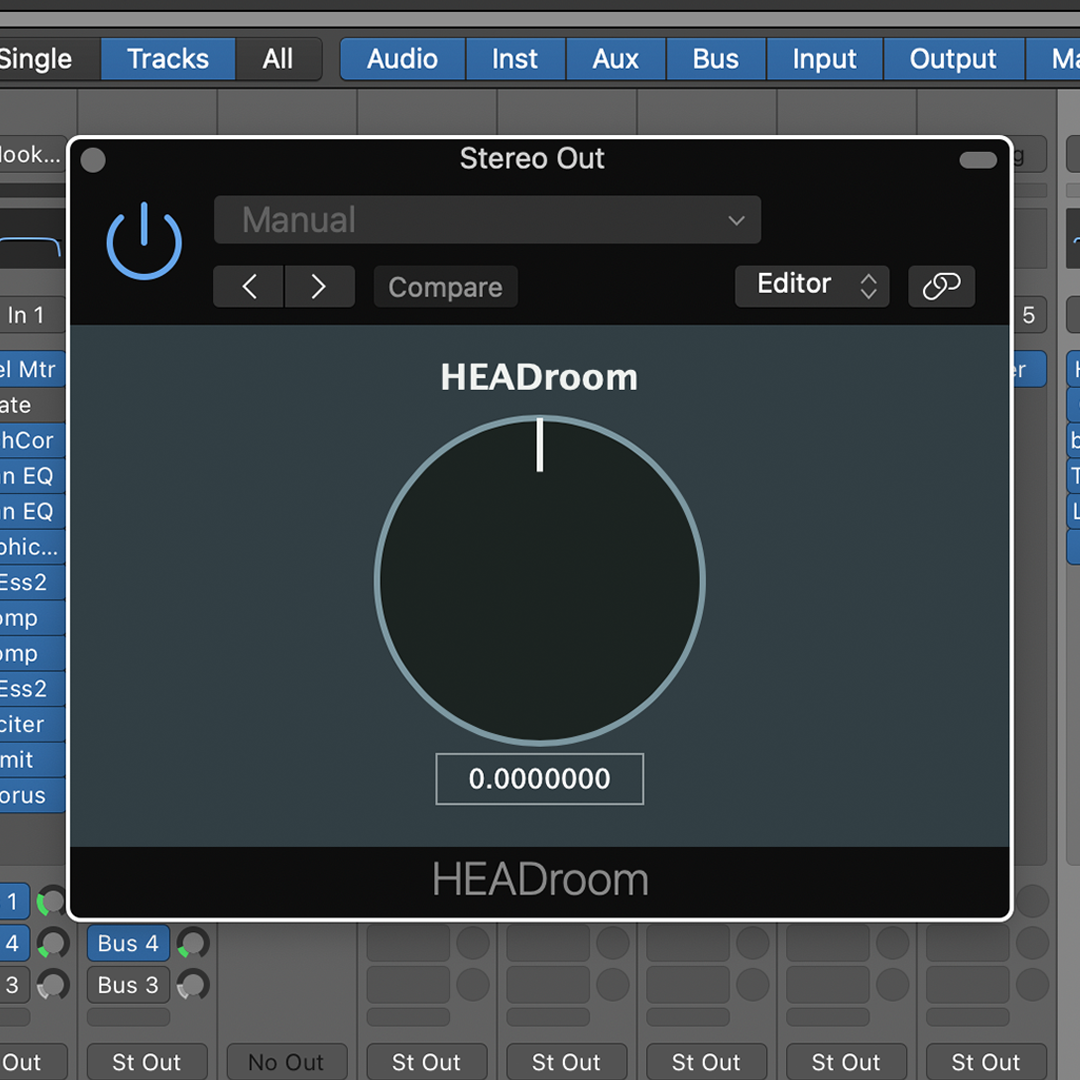The height and width of the screenshot is (1080, 1080).
Task: Click the pill-shaped button in plugin title bar
Action: (x=977, y=160)
